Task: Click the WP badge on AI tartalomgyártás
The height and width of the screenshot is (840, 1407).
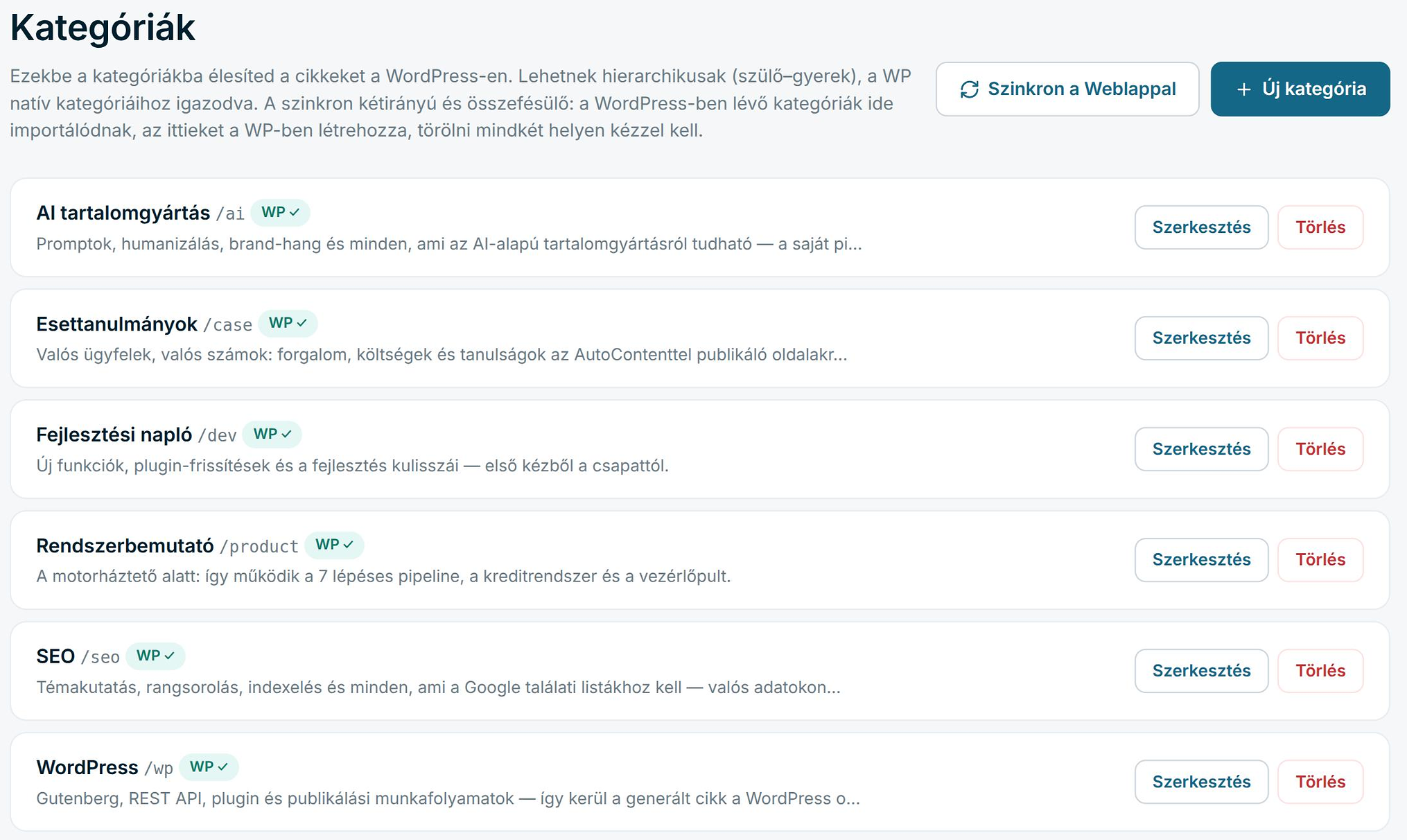Action: point(280,212)
